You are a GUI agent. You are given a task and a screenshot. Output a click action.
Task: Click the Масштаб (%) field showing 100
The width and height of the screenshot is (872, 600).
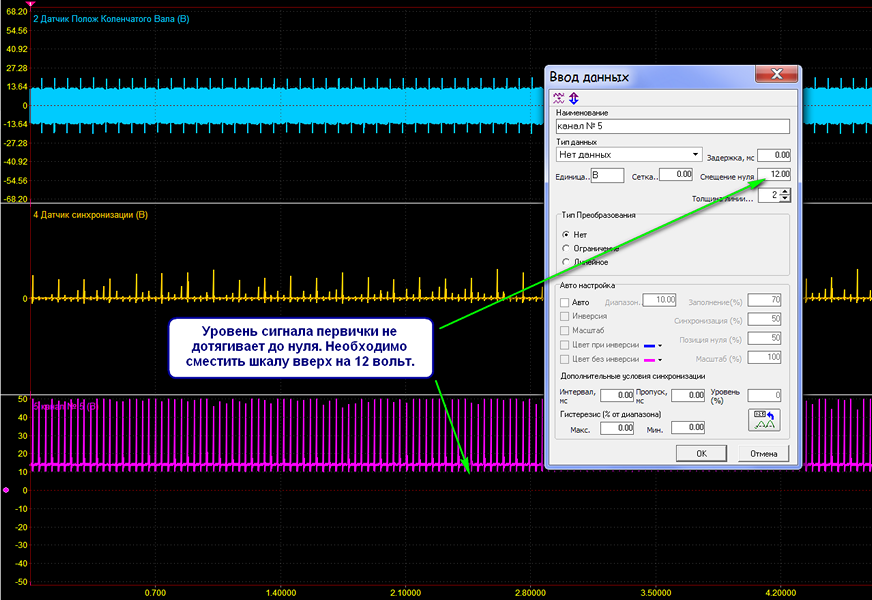[x=765, y=357]
